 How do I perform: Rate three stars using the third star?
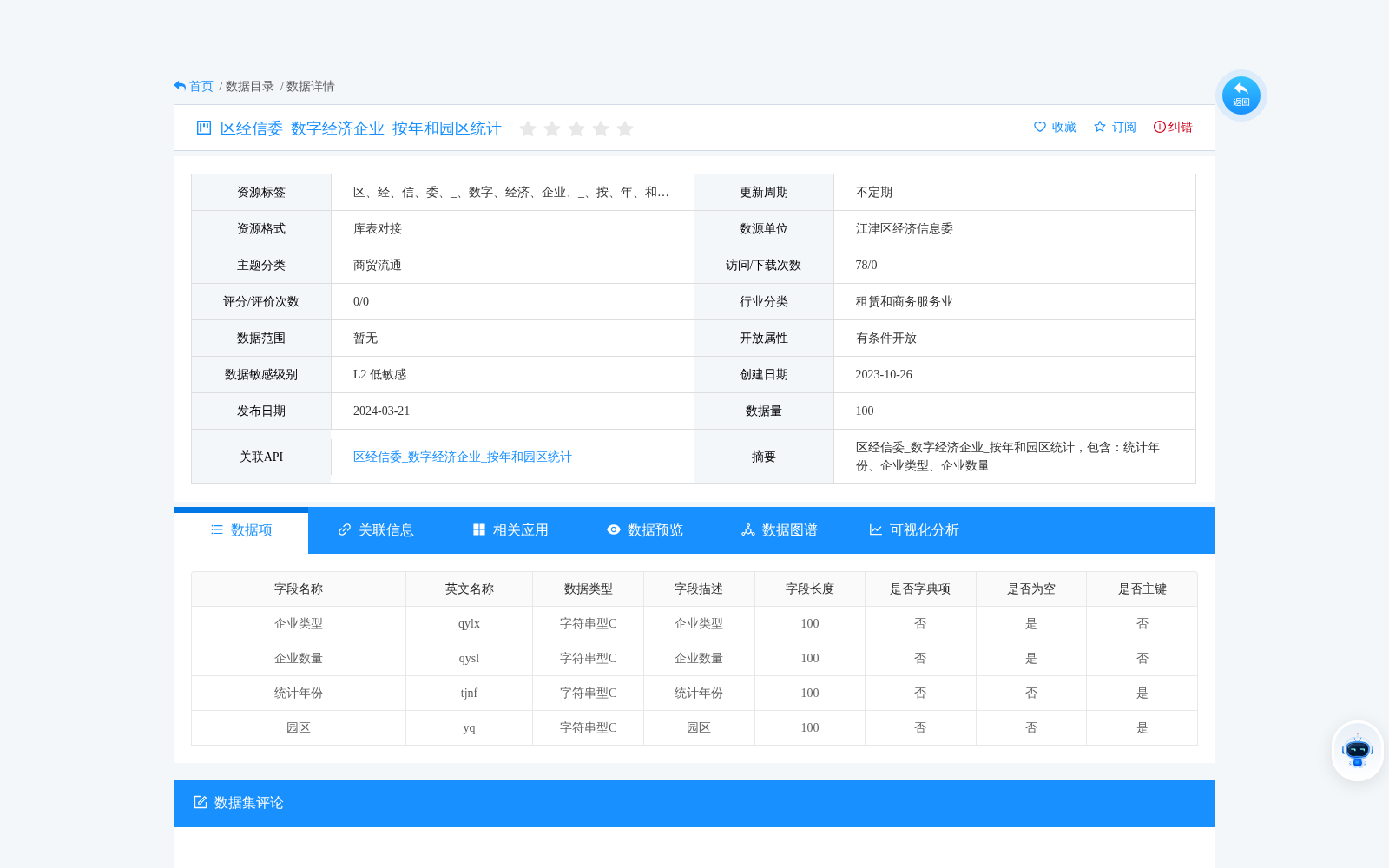point(576,128)
